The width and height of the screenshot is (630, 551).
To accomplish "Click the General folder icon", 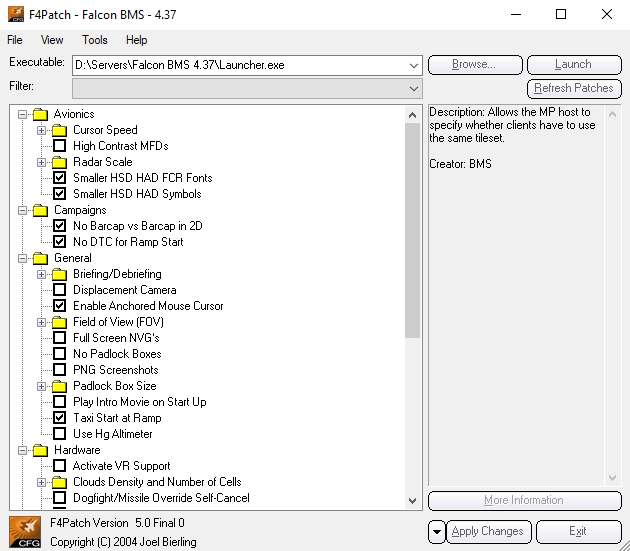I will (x=40, y=258).
